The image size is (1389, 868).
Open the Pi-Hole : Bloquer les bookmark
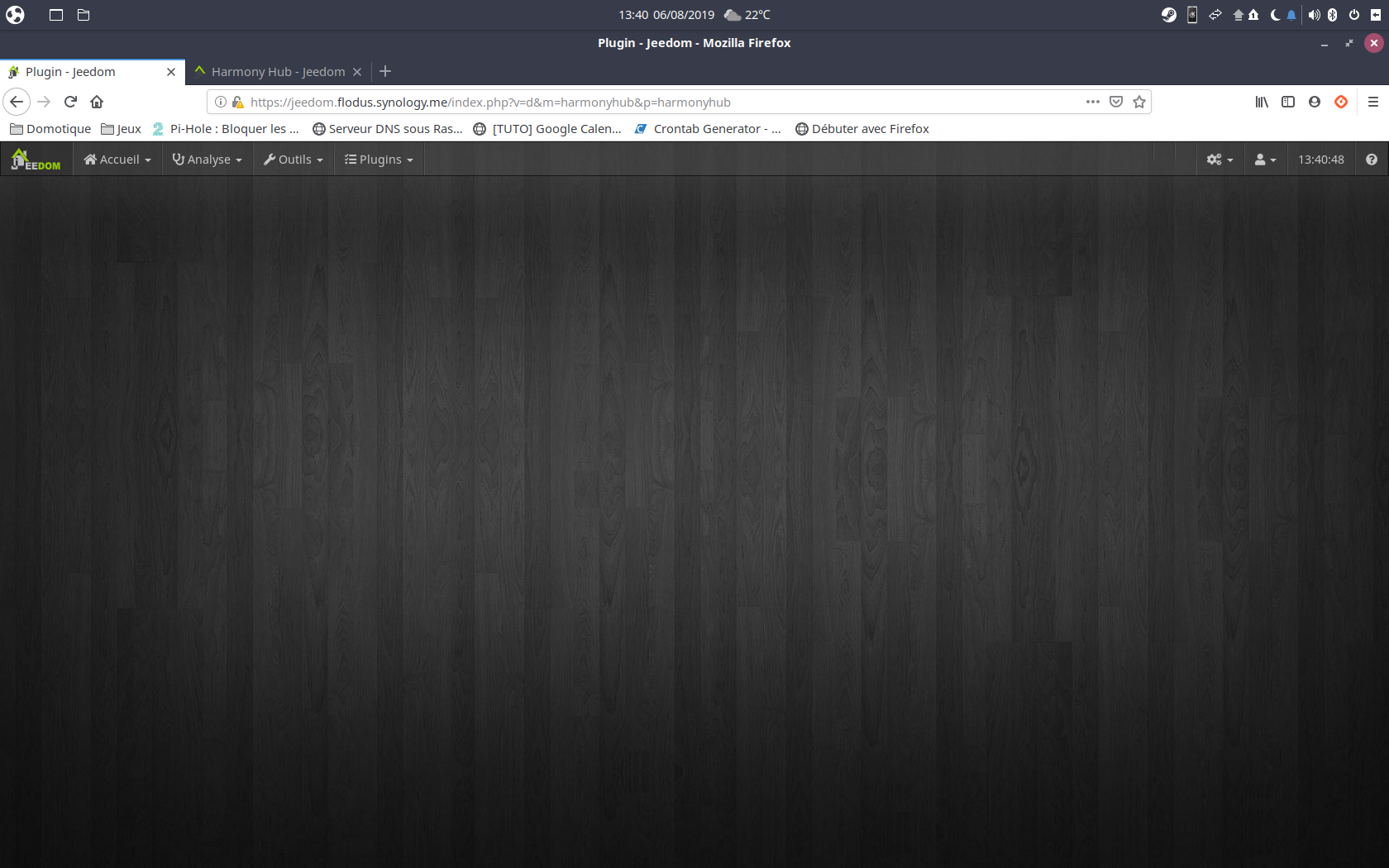tap(226, 129)
